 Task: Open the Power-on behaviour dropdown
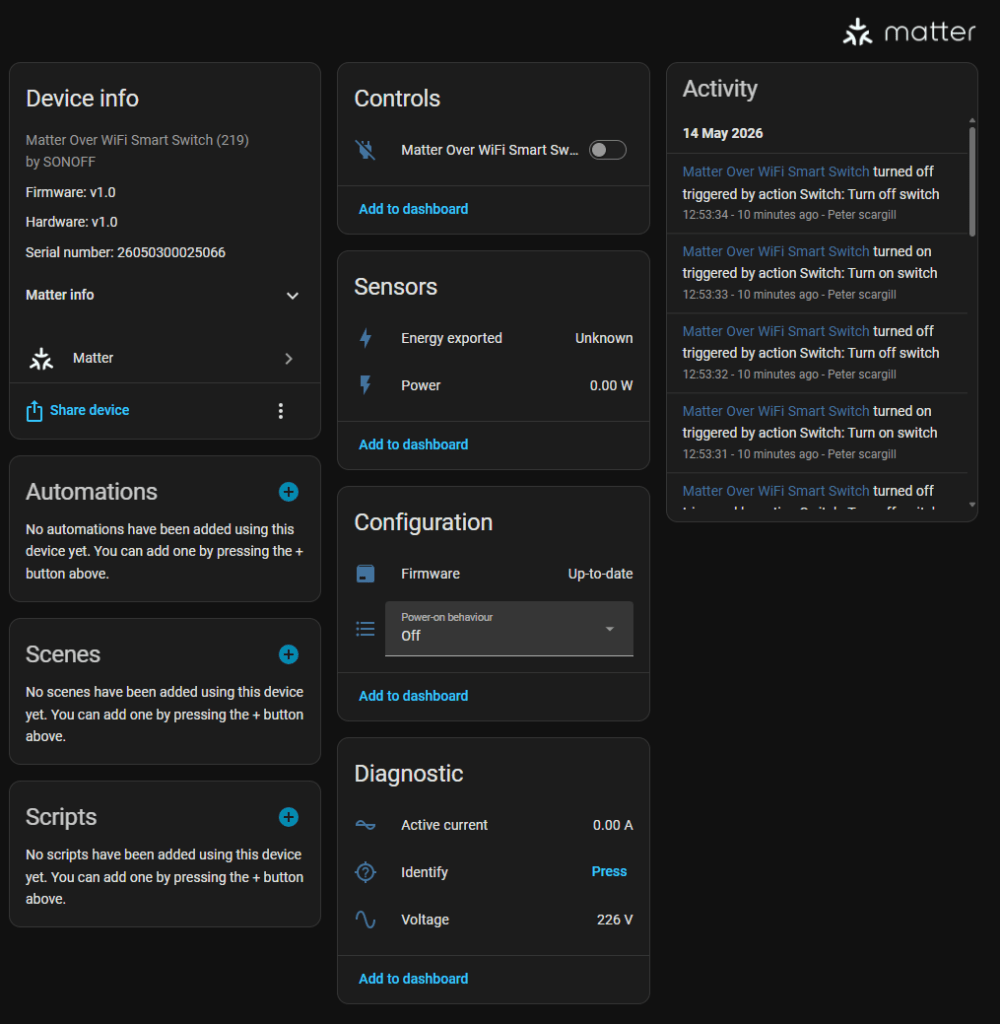coord(509,629)
